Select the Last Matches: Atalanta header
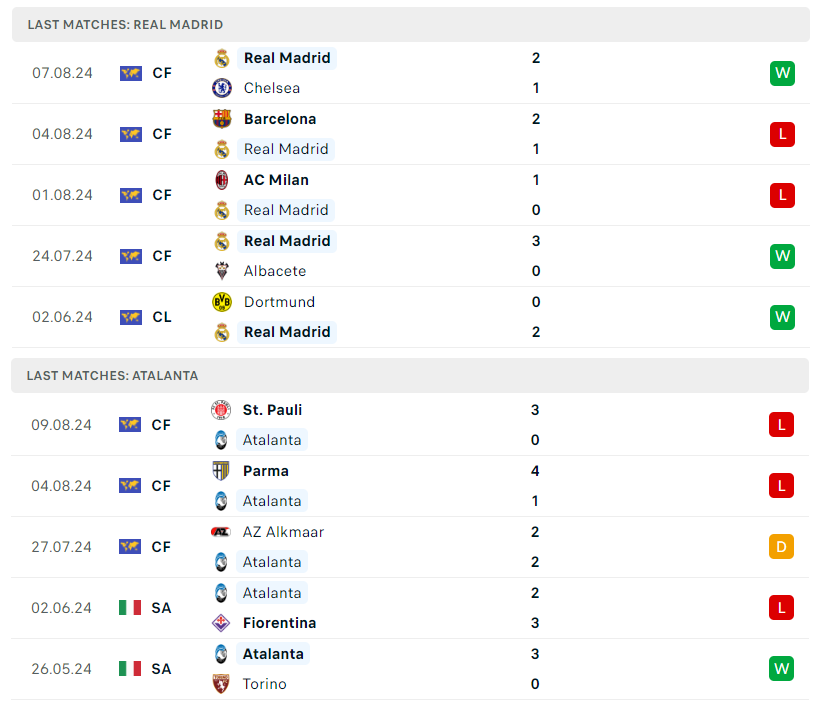819x711 pixels. tap(113, 375)
